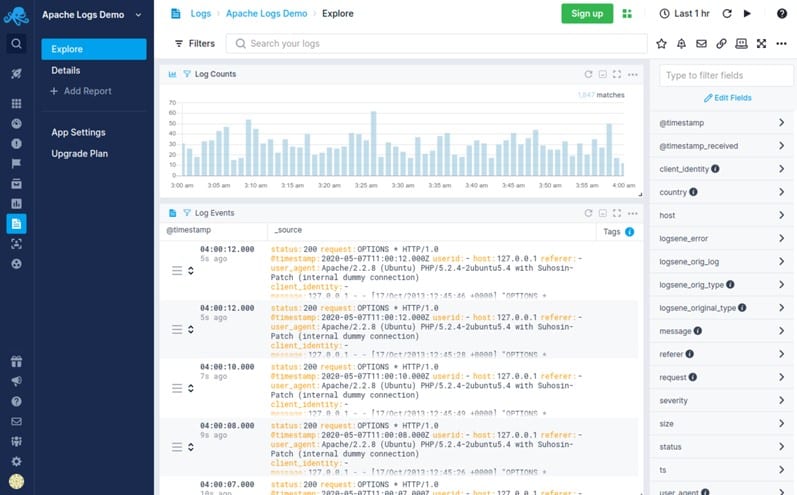The width and height of the screenshot is (797, 495).
Task: Open the help question mark icon top right
Action: pos(782,14)
